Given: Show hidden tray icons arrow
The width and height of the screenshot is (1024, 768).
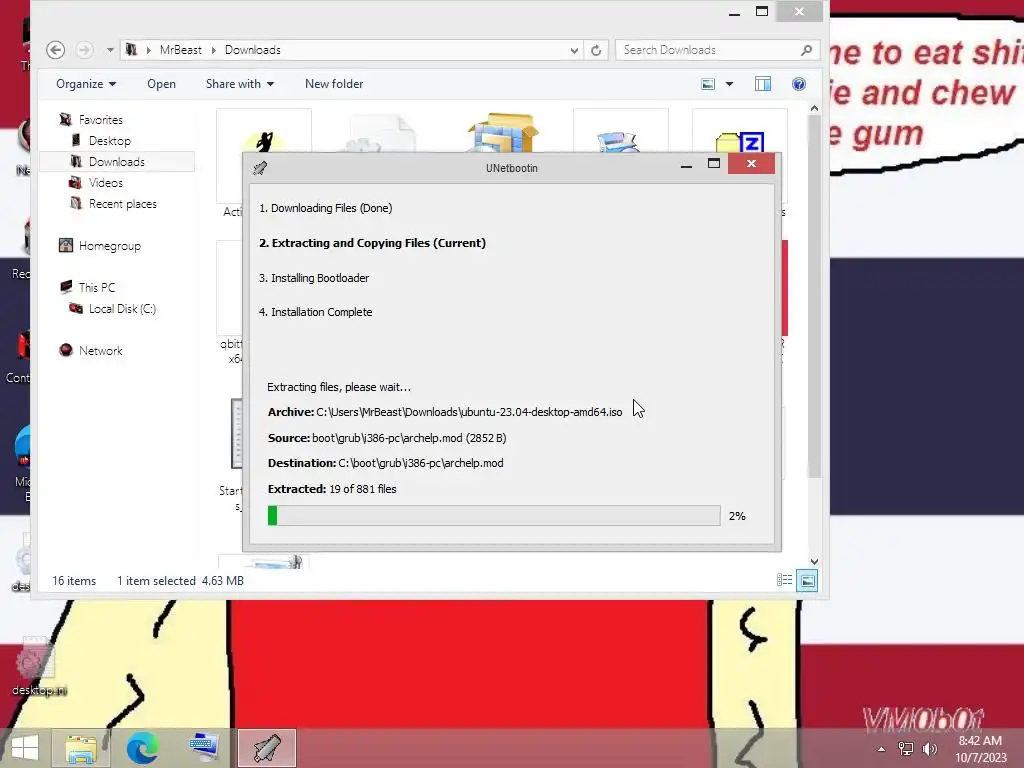Looking at the screenshot, I should [x=881, y=749].
